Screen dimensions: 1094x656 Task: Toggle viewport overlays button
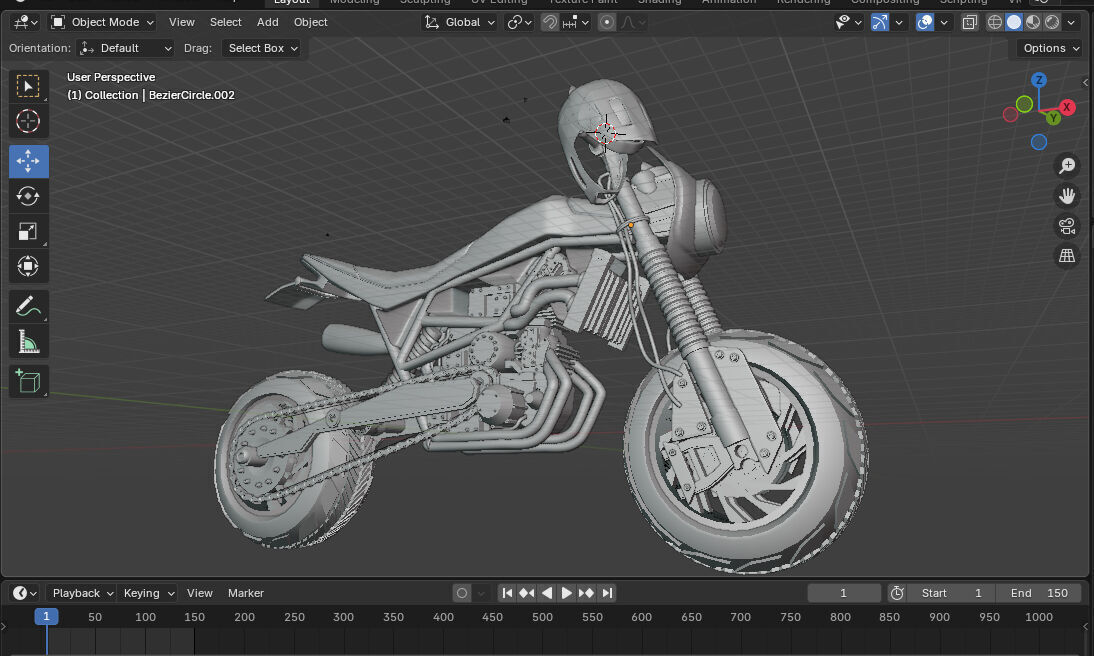pos(925,22)
